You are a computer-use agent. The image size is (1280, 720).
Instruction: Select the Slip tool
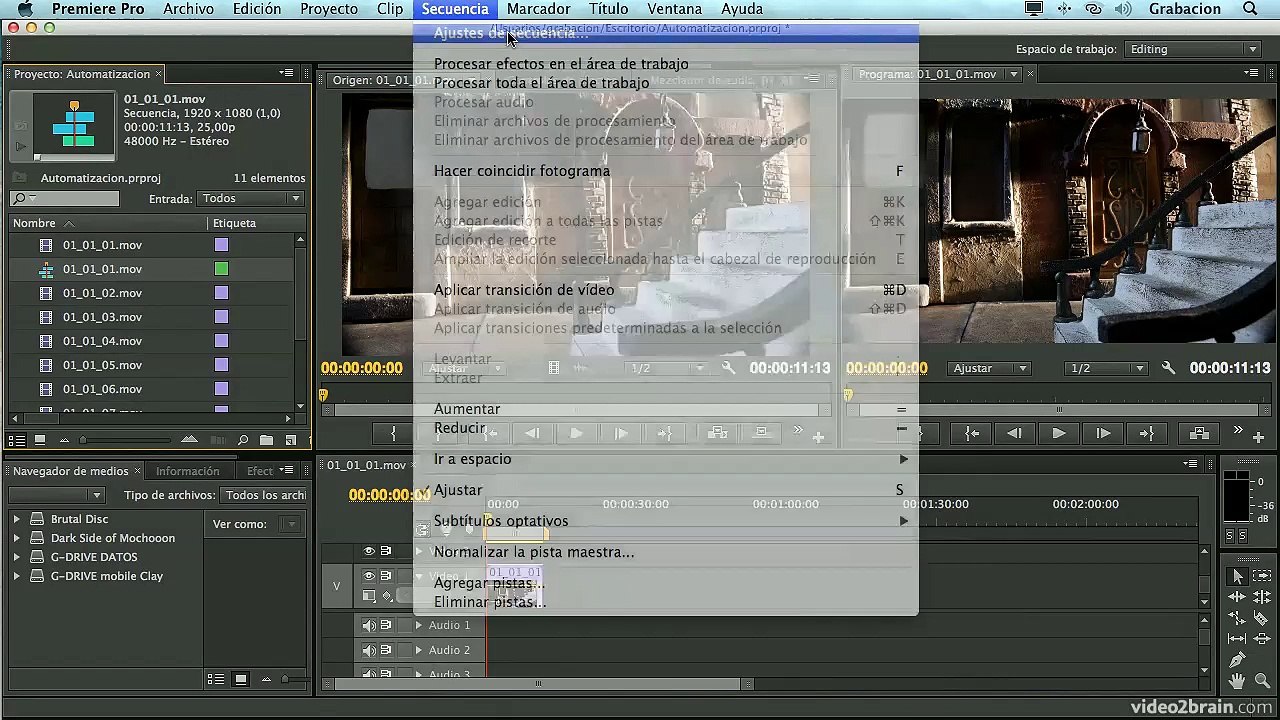(x=1238, y=639)
